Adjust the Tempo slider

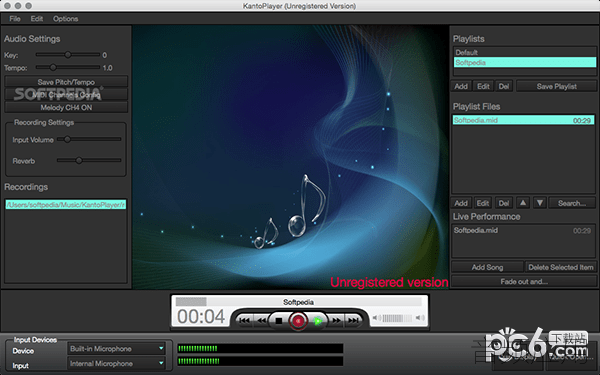[x=68, y=67]
